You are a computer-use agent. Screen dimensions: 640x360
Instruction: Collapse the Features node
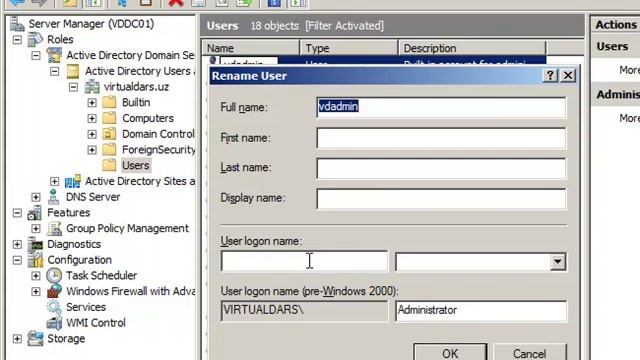(x=17, y=213)
